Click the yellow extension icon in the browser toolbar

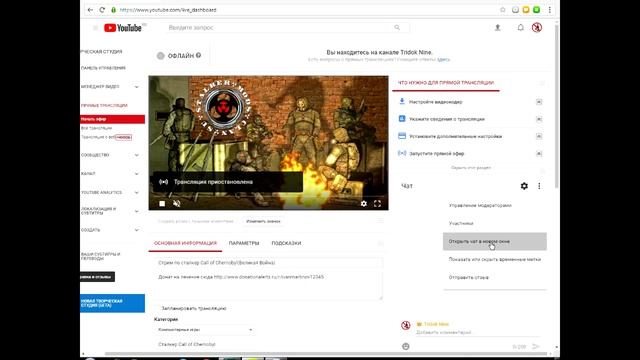[x=526, y=10]
